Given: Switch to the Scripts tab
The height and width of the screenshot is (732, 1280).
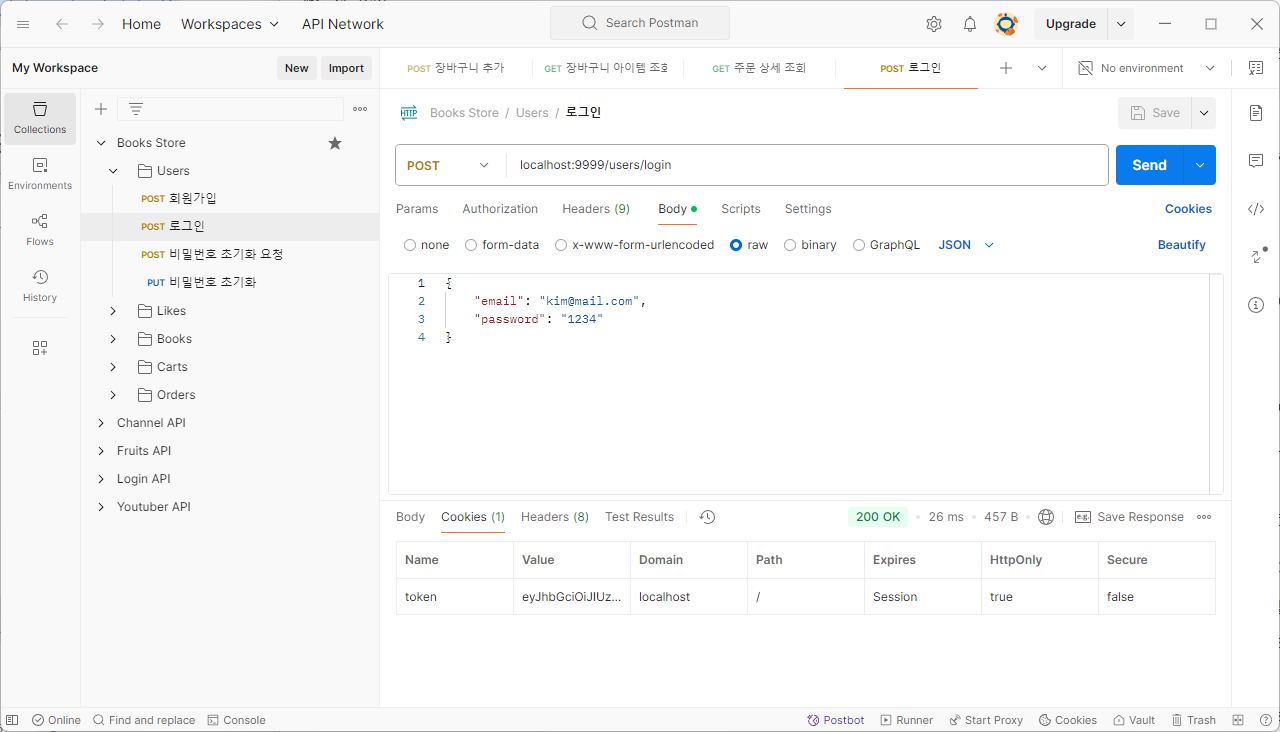Looking at the screenshot, I should point(741,209).
